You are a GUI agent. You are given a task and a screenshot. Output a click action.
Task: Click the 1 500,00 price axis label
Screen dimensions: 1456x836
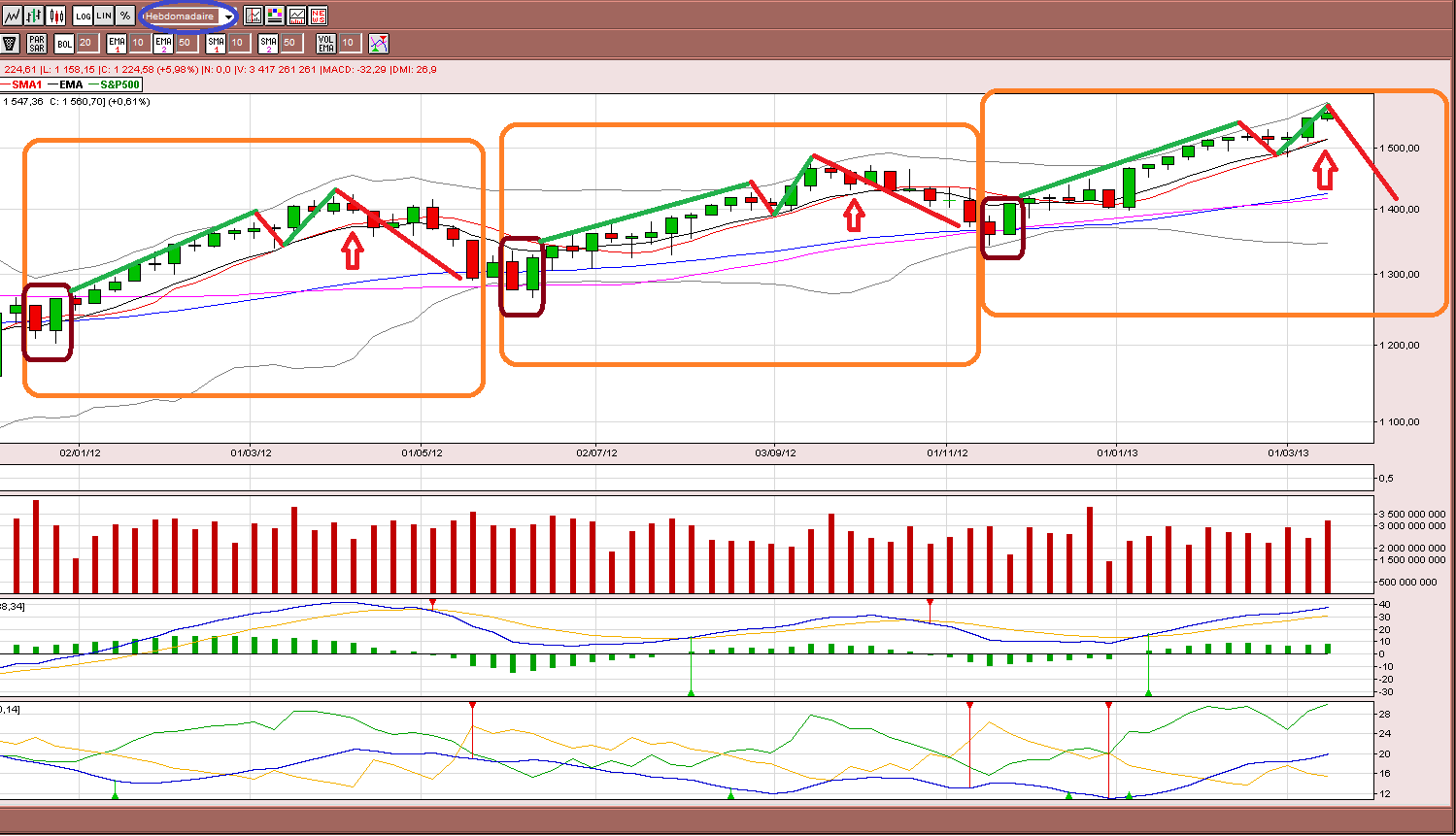(x=1400, y=149)
